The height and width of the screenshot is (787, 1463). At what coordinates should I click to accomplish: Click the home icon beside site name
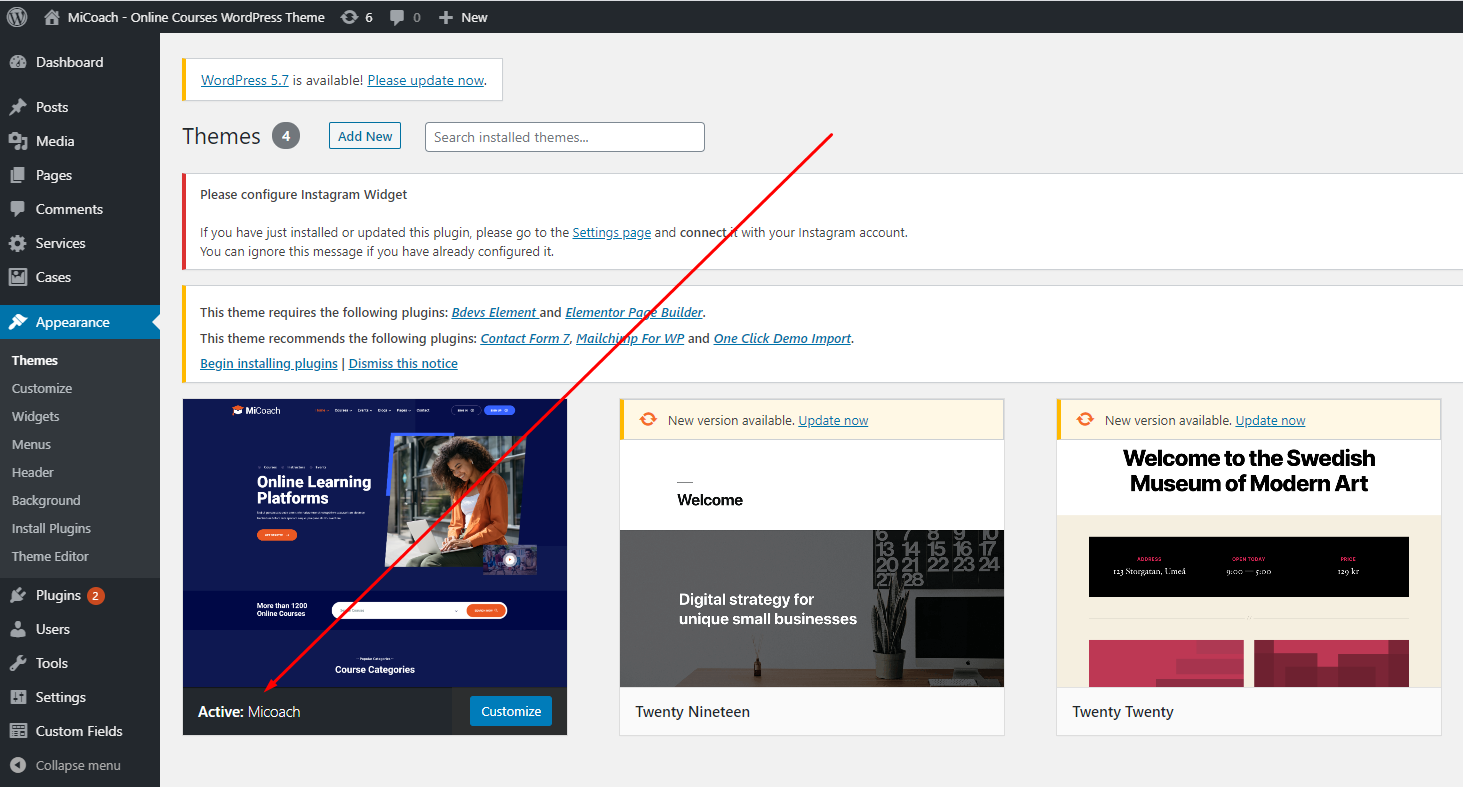(52, 17)
